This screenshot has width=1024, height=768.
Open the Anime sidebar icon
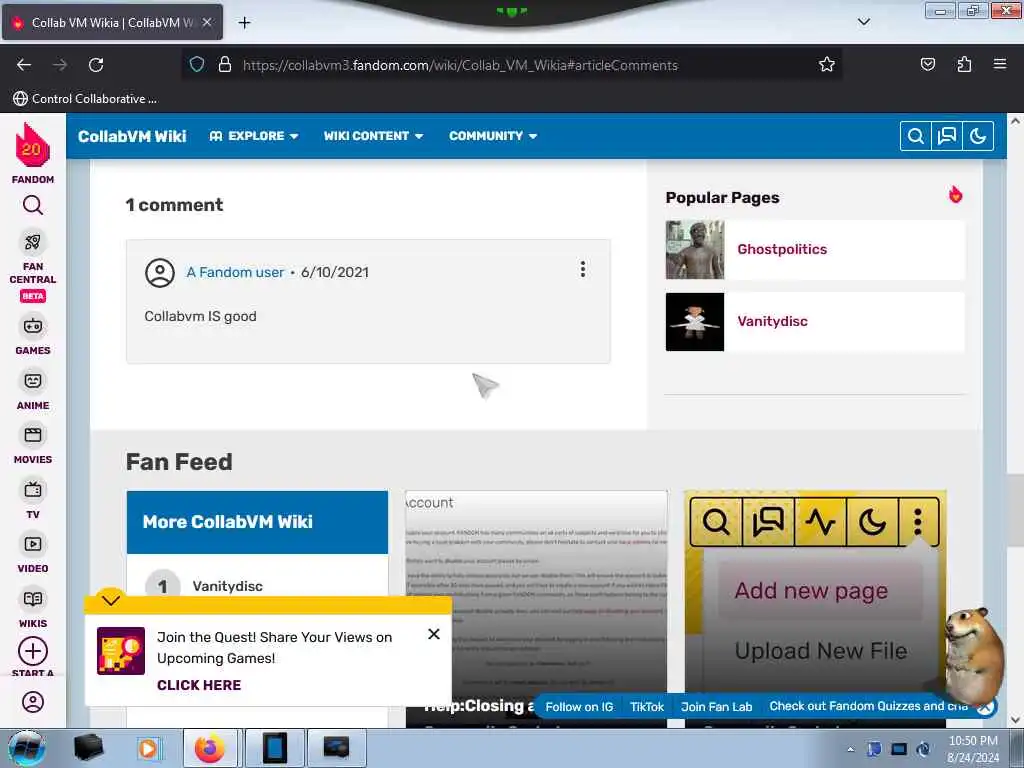[33, 381]
